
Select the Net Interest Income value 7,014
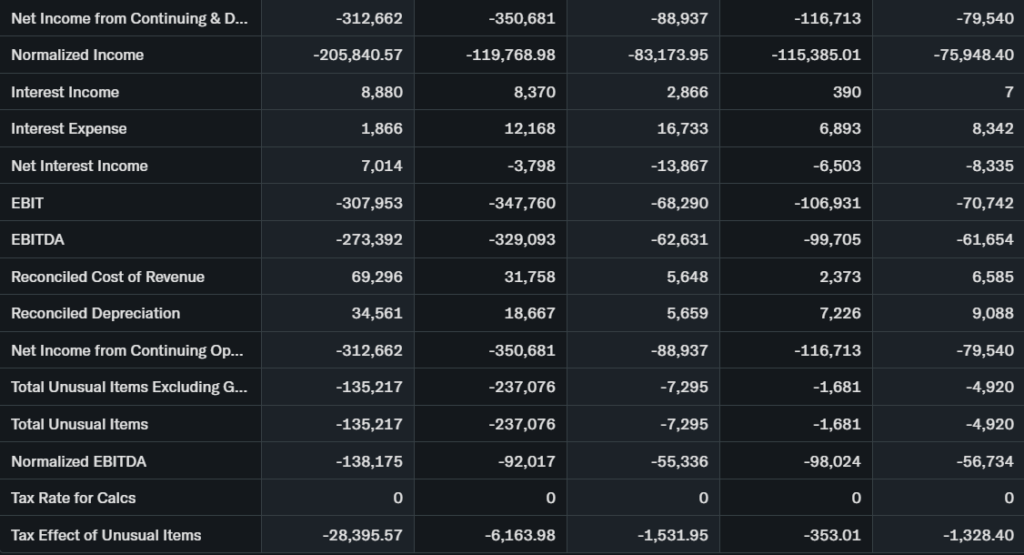381,166
